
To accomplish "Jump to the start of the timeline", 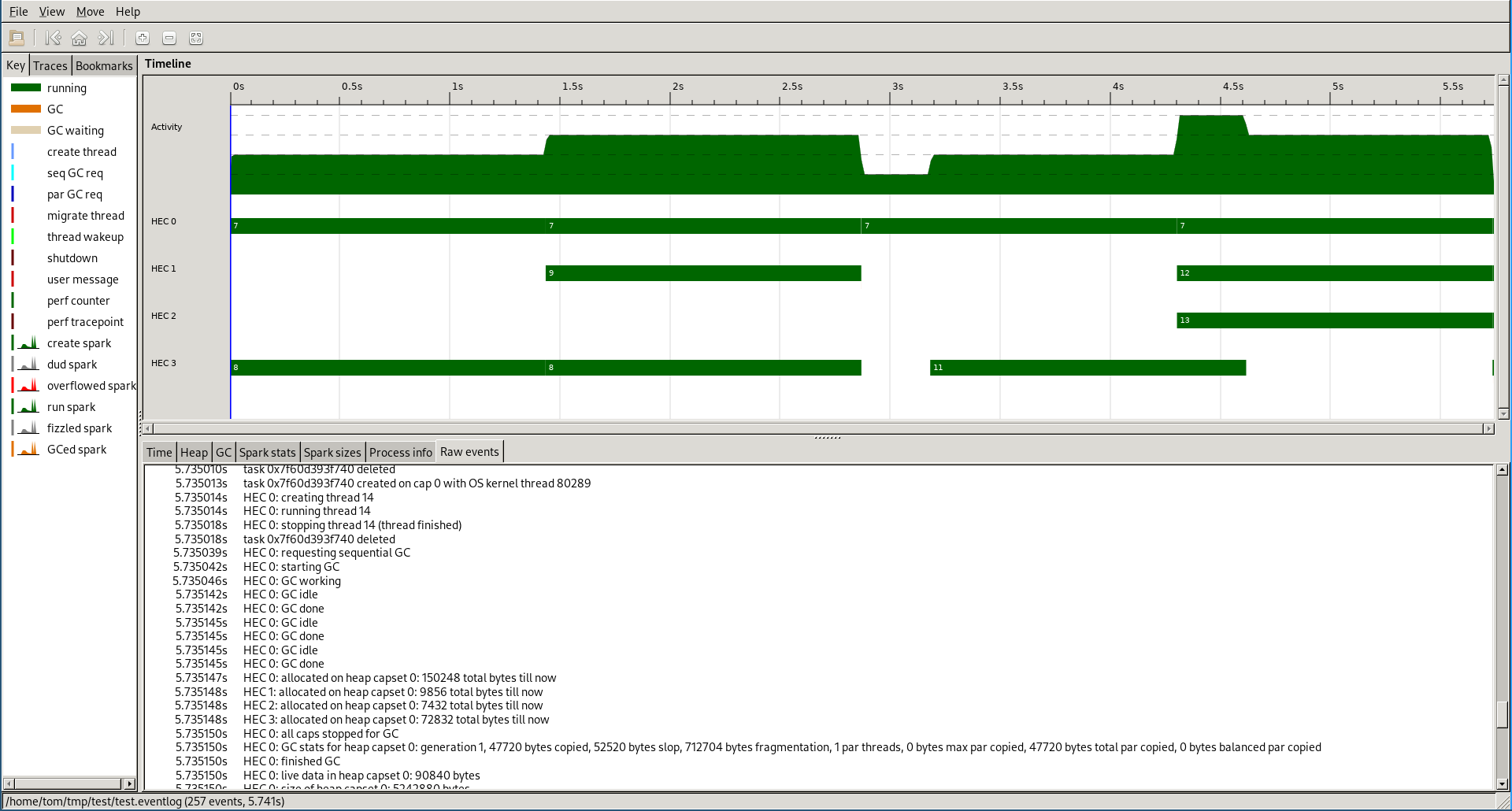I will (x=53, y=38).
